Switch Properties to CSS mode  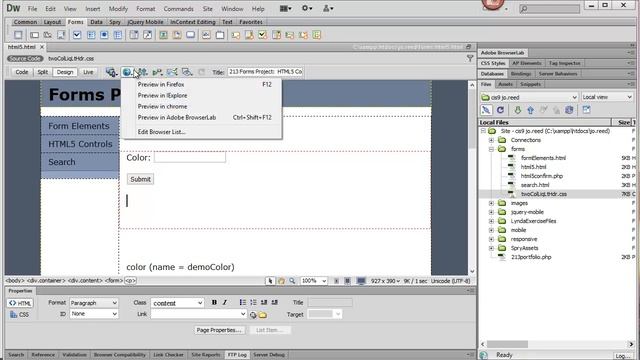19,315
